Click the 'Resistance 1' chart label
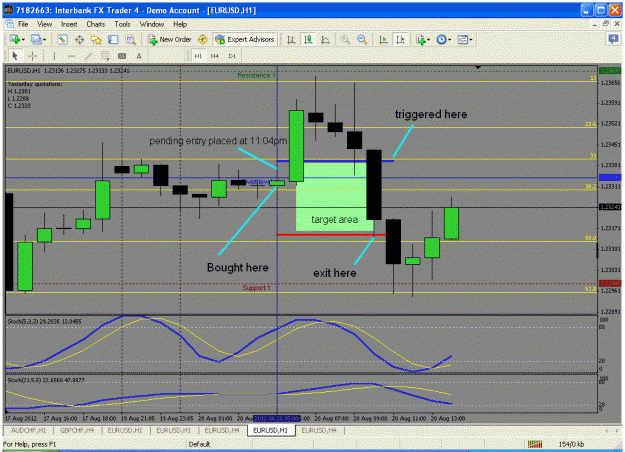Screen dimensions: 625x452 coord(256,75)
